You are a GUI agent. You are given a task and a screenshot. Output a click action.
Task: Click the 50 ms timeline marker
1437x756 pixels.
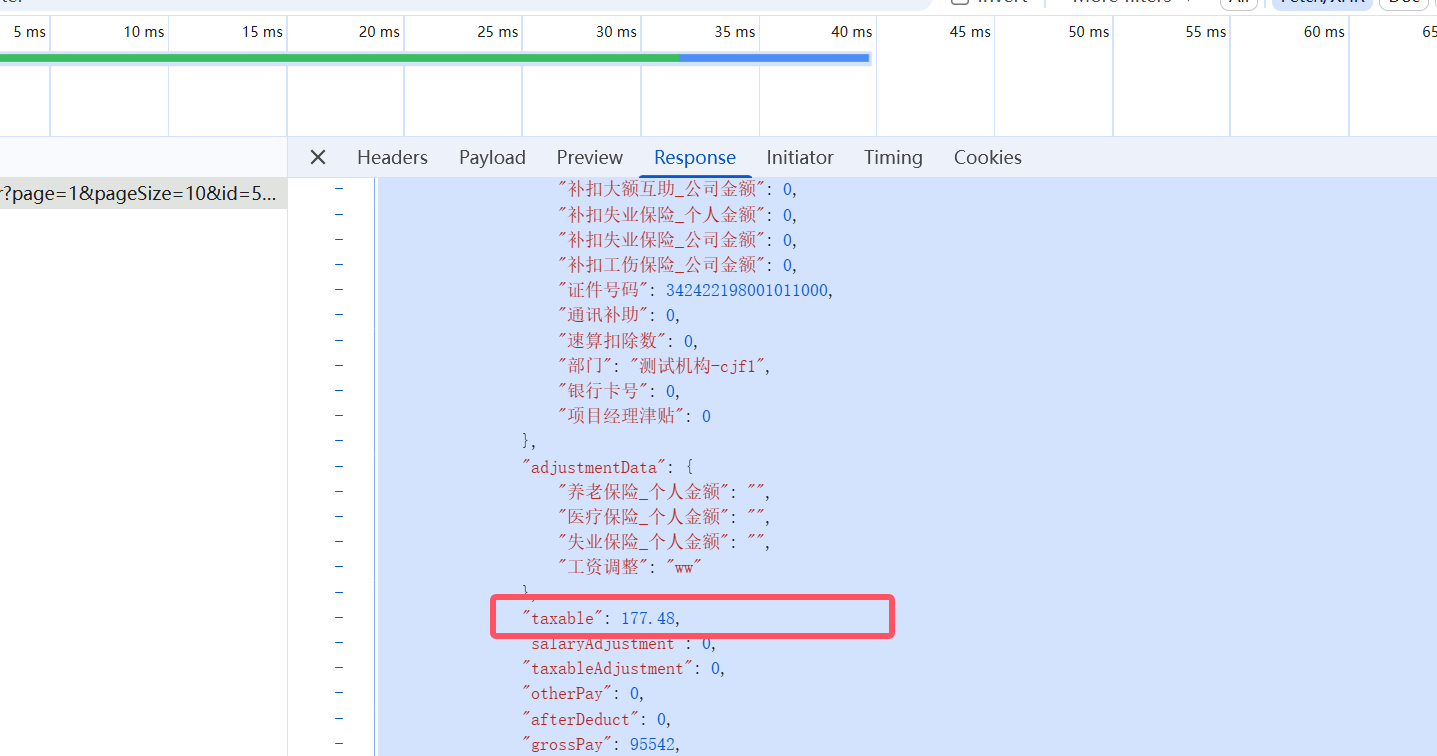1088,32
